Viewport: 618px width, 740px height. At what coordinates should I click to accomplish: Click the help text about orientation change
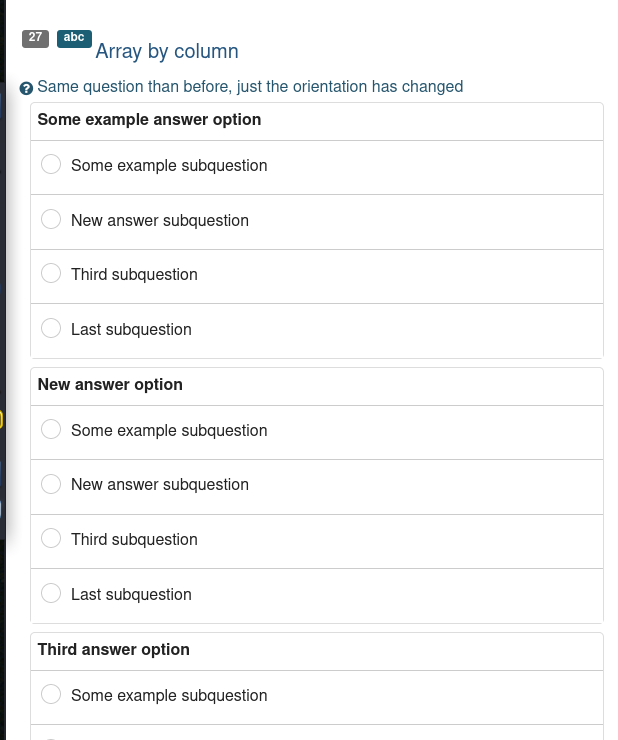point(250,87)
